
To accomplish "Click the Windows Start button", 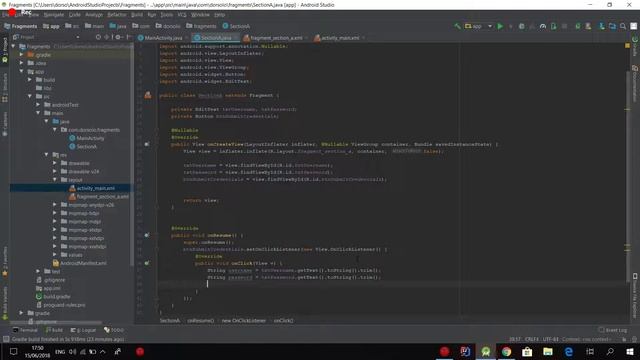I will coord(630,351).
